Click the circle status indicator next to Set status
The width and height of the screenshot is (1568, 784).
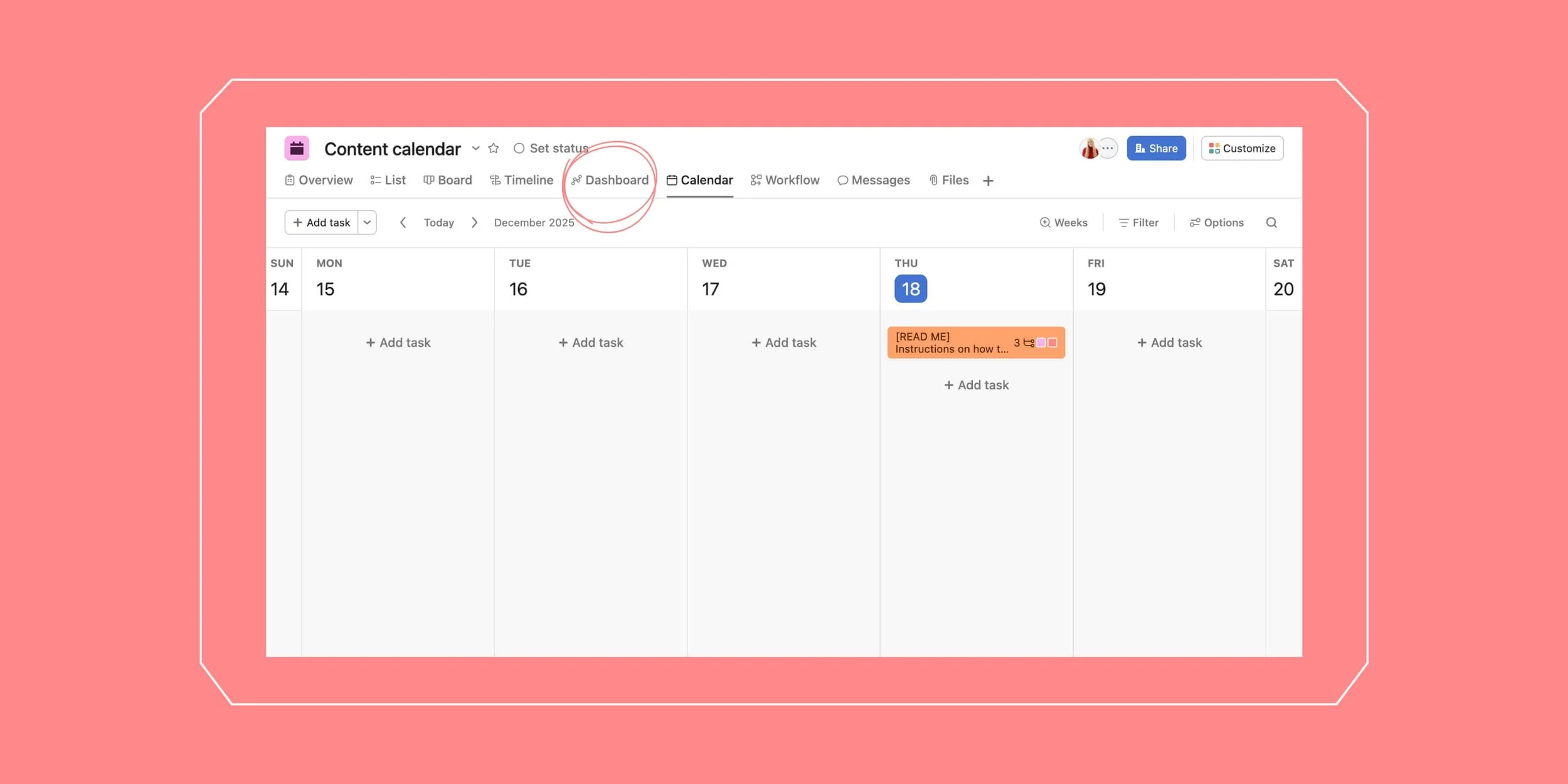519,148
